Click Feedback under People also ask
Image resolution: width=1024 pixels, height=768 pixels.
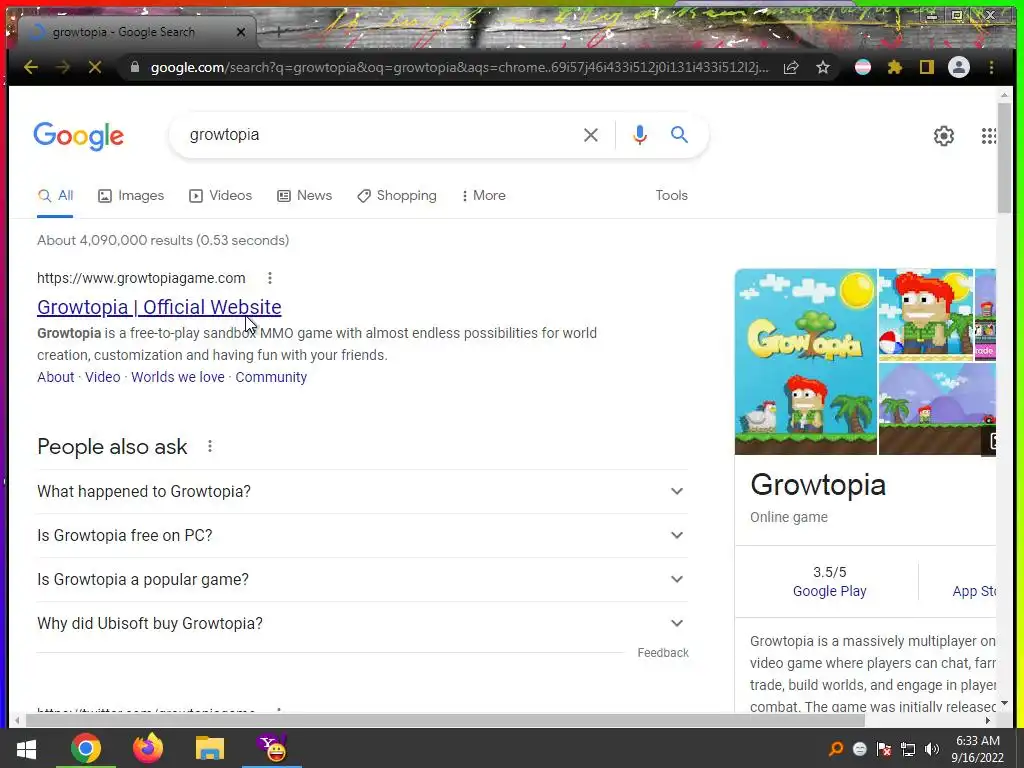663,653
